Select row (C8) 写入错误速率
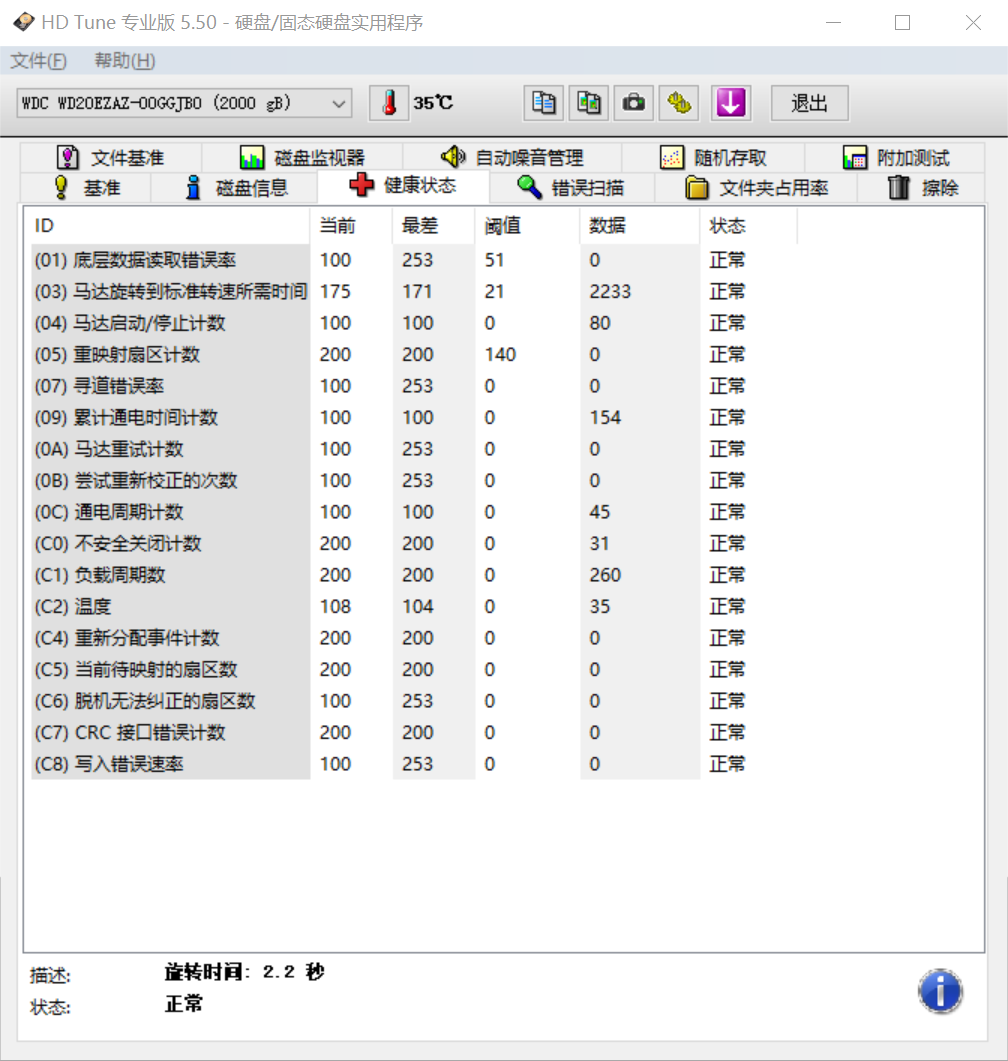This screenshot has width=1008, height=1061. pos(413,764)
